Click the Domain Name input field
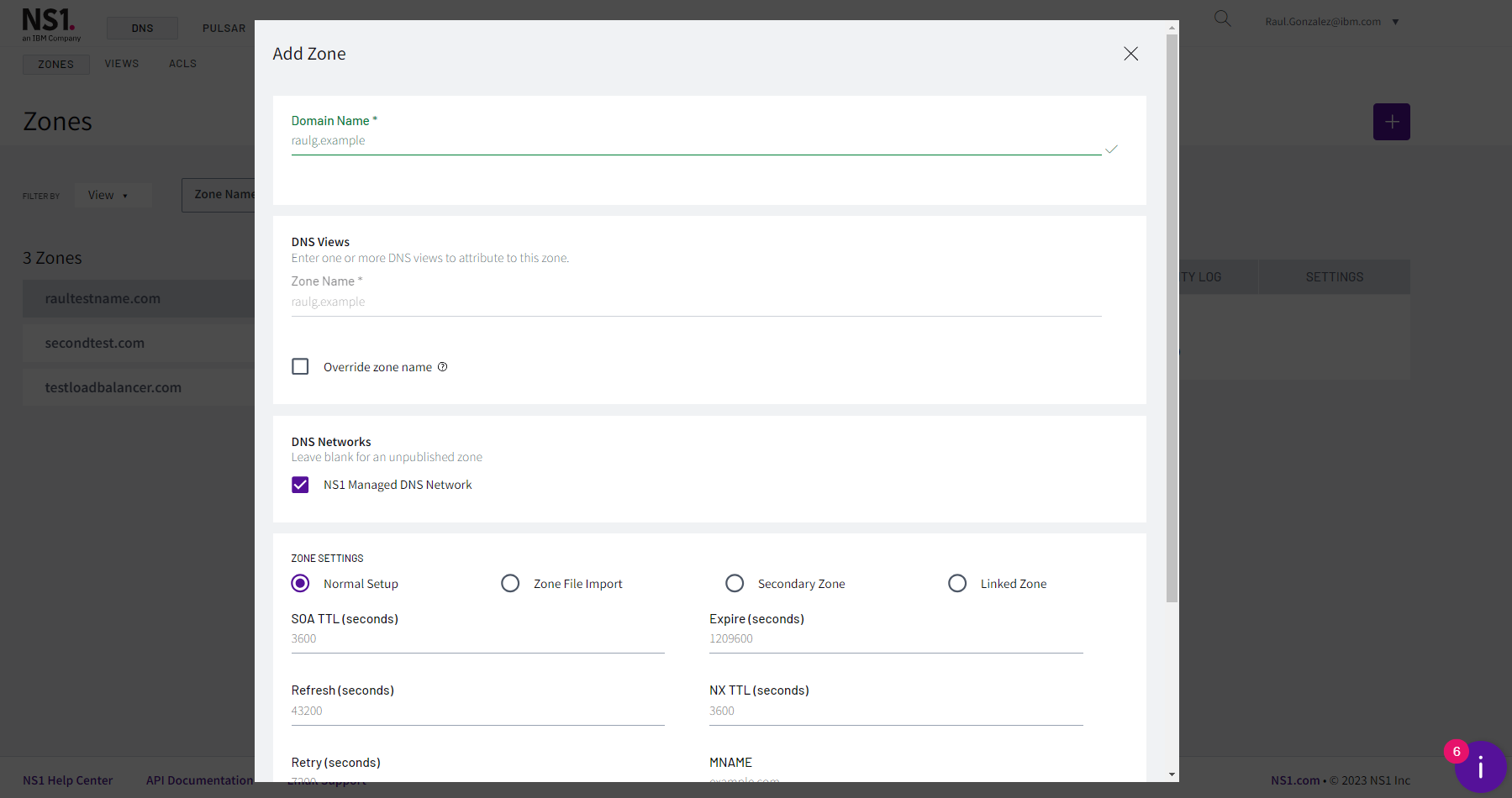Screen dimensions: 1512x798 (x=696, y=141)
